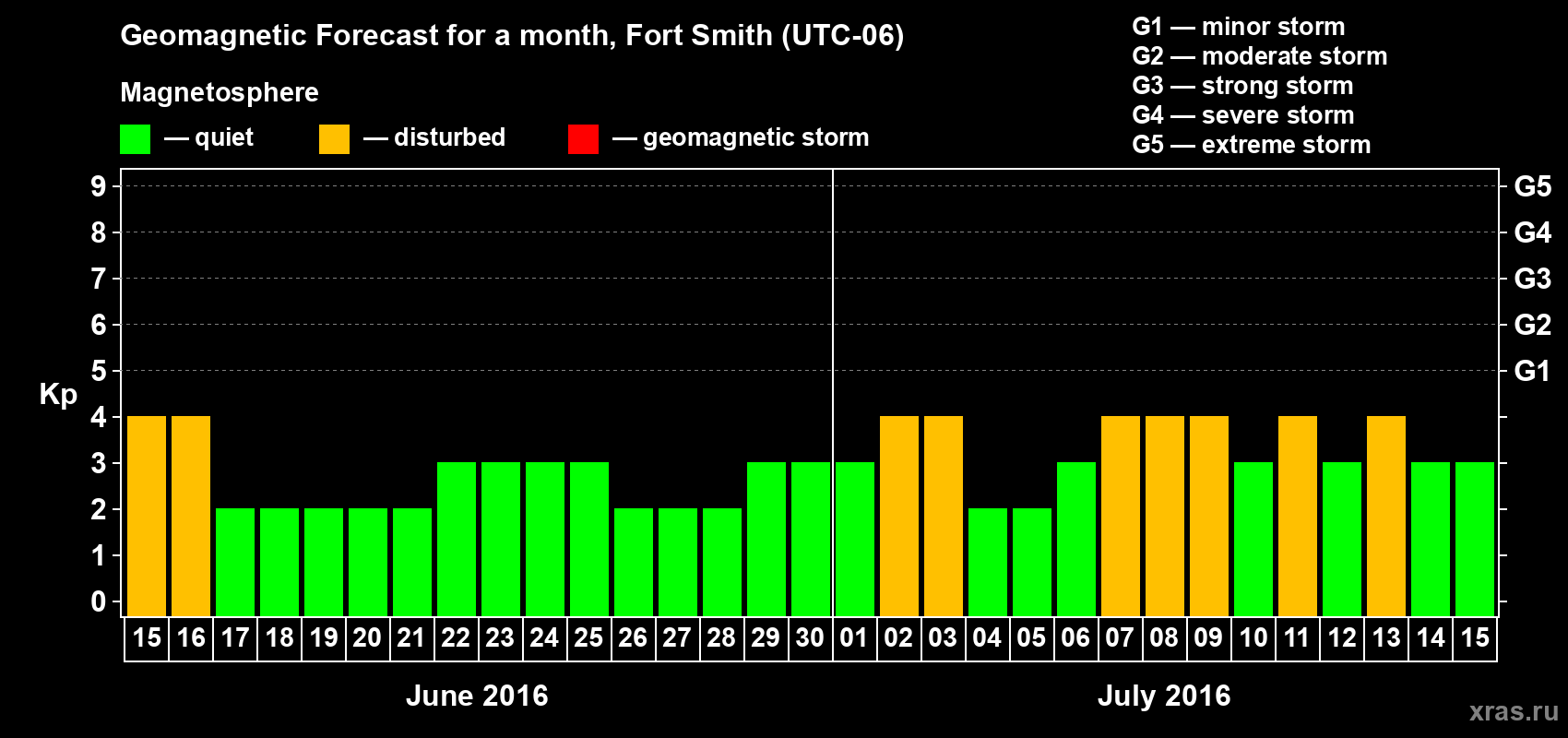Click date label 20 on the axis
The width and height of the screenshot is (1568, 738).
point(368,638)
